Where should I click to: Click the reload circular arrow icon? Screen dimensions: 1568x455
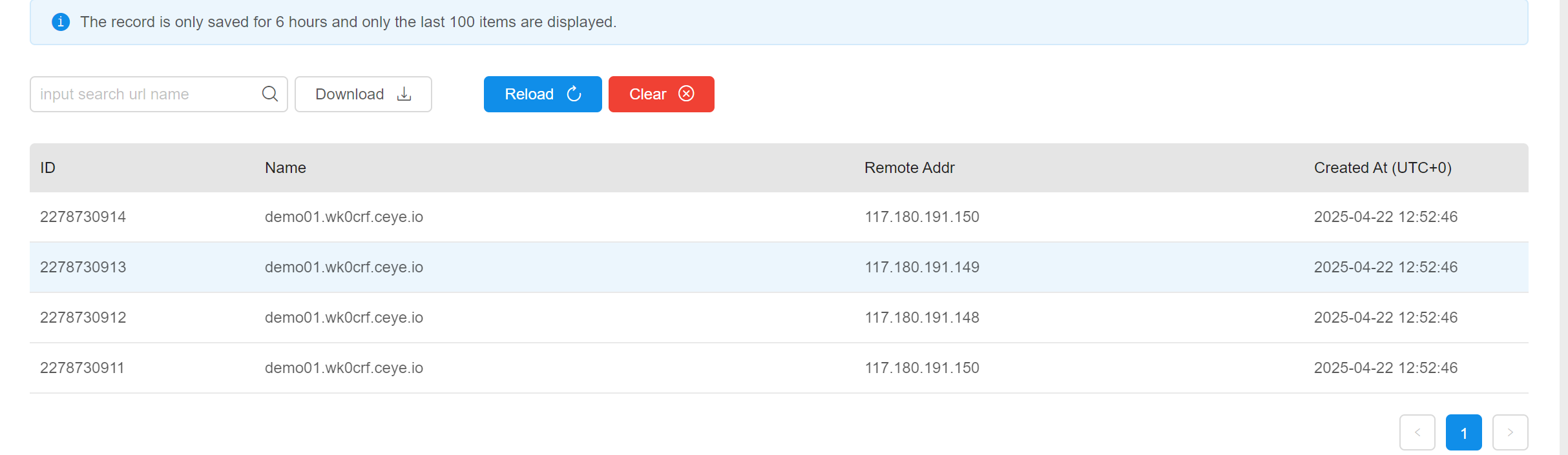574,94
